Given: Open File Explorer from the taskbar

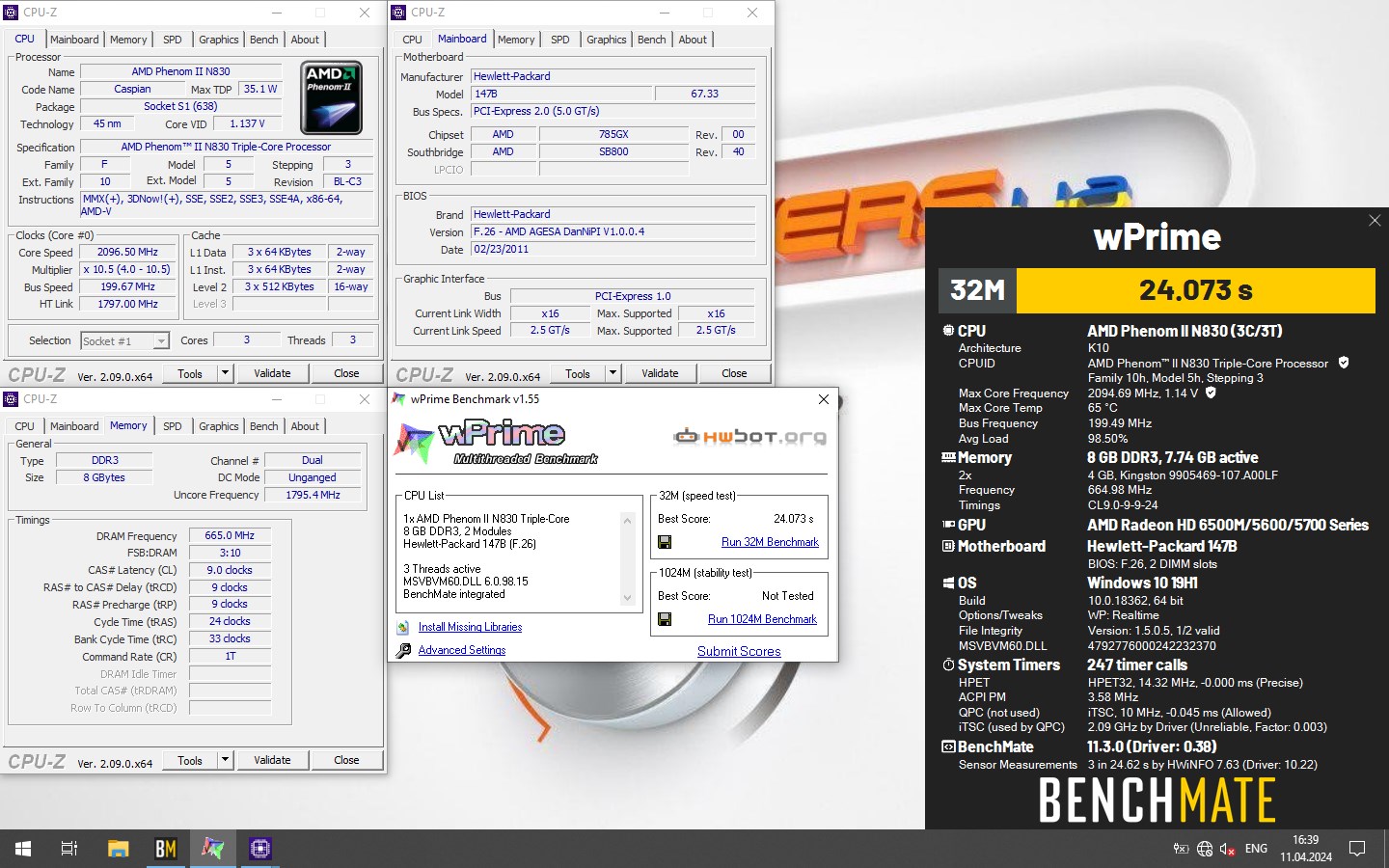Looking at the screenshot, I should coord(118,849).
